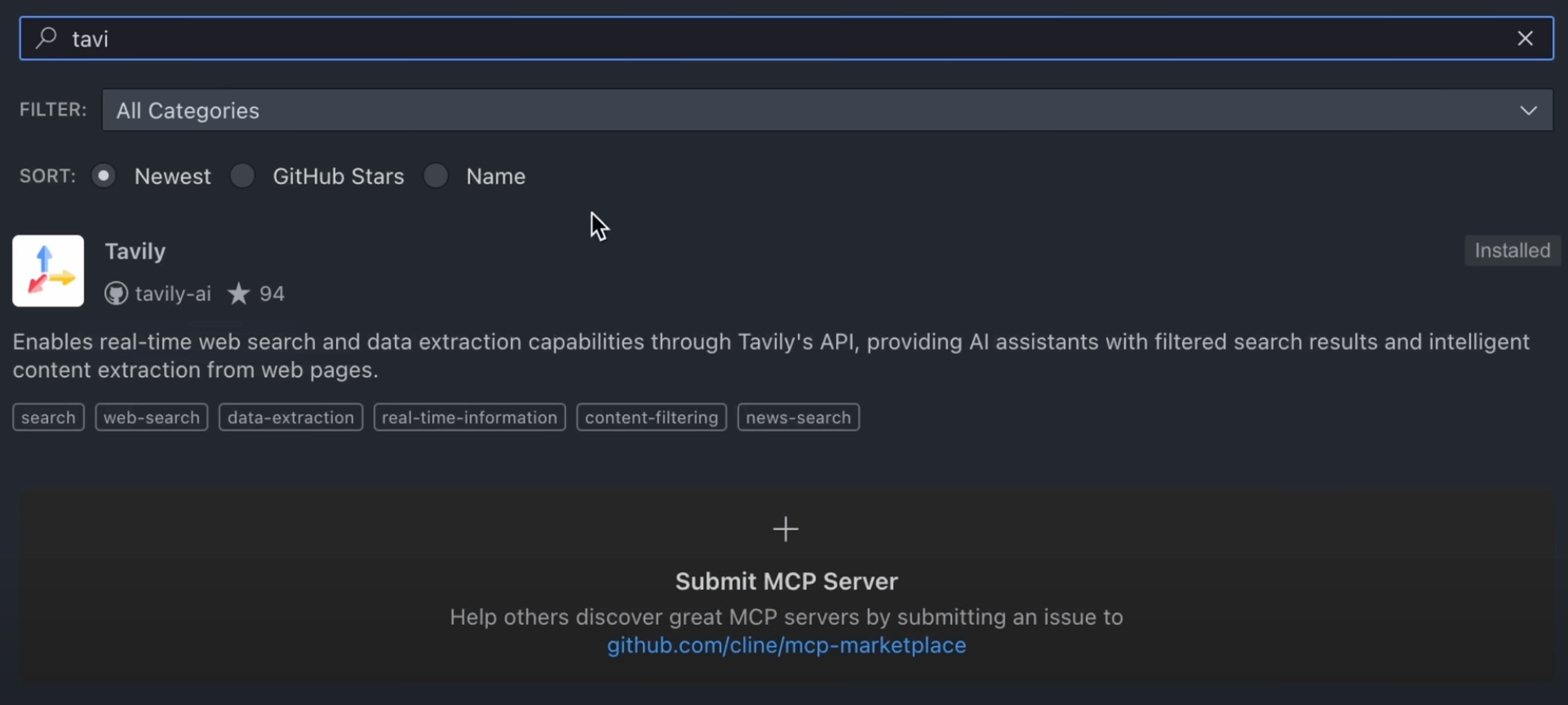The width and height of the screenshot is (1568, 705).
Task: Select the data-extraction tag
Action: pos(290,418)
